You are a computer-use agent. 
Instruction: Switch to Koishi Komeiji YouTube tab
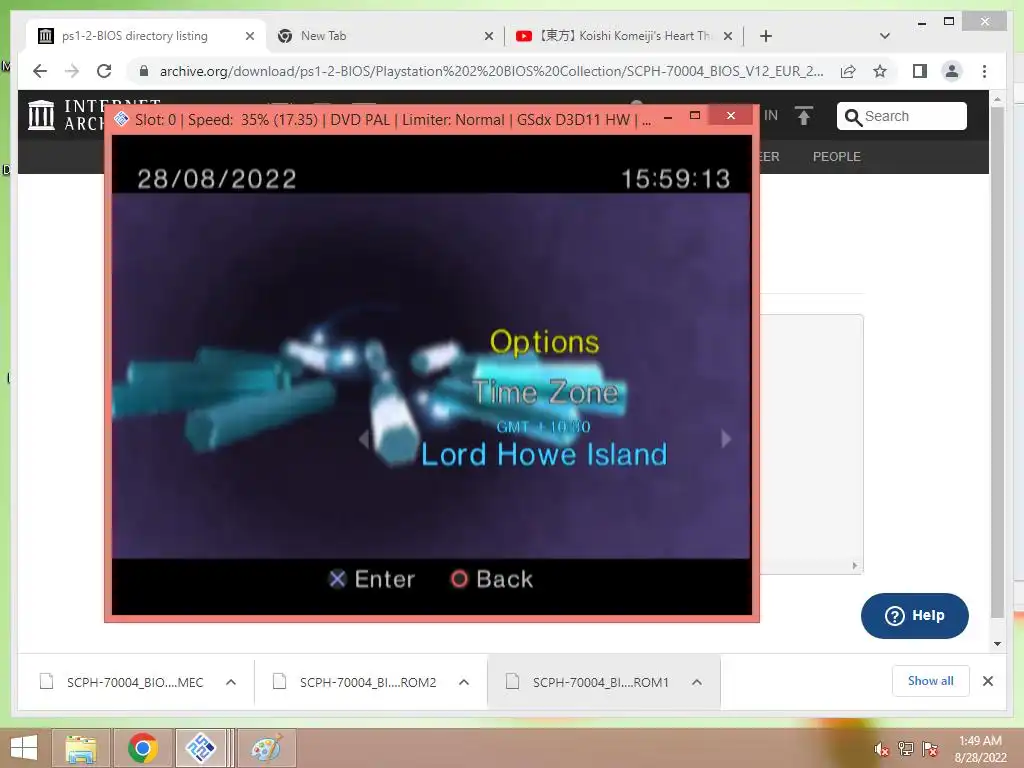(625, 36)
